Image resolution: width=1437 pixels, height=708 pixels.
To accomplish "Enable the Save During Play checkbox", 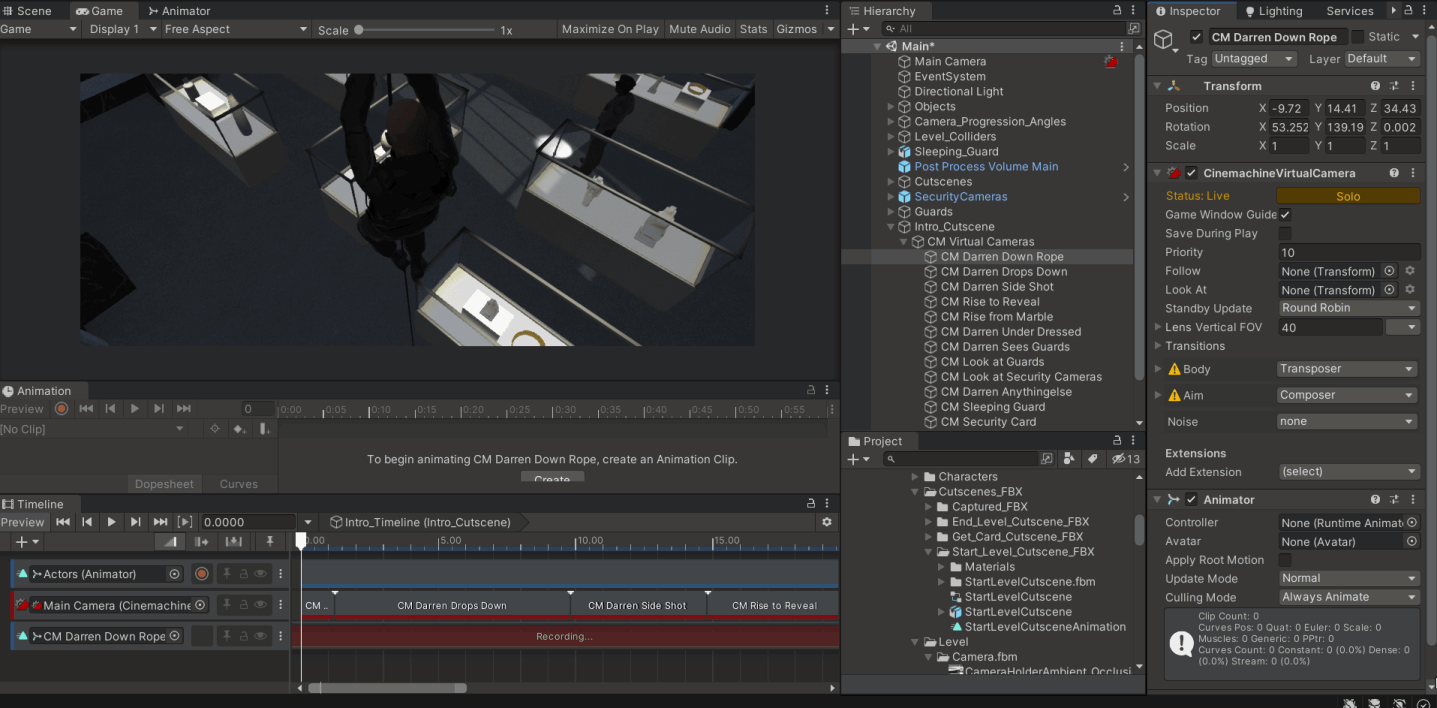I will point(1285,233).
